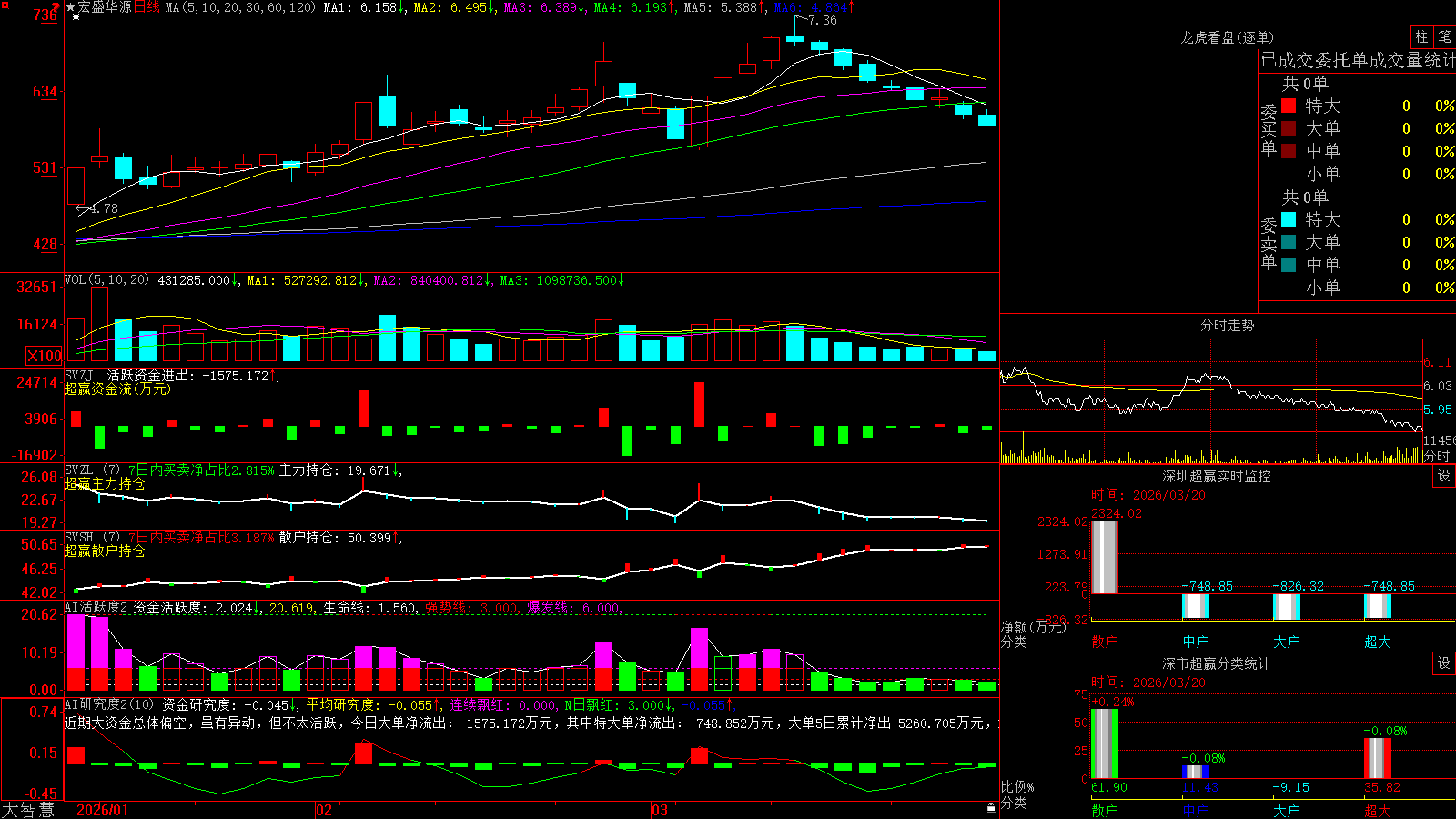Viewport: 1456px width, 819px height.
Task: Select the 已成交委托单成交量统计 tab
Action: click(x=1358, y=60)
